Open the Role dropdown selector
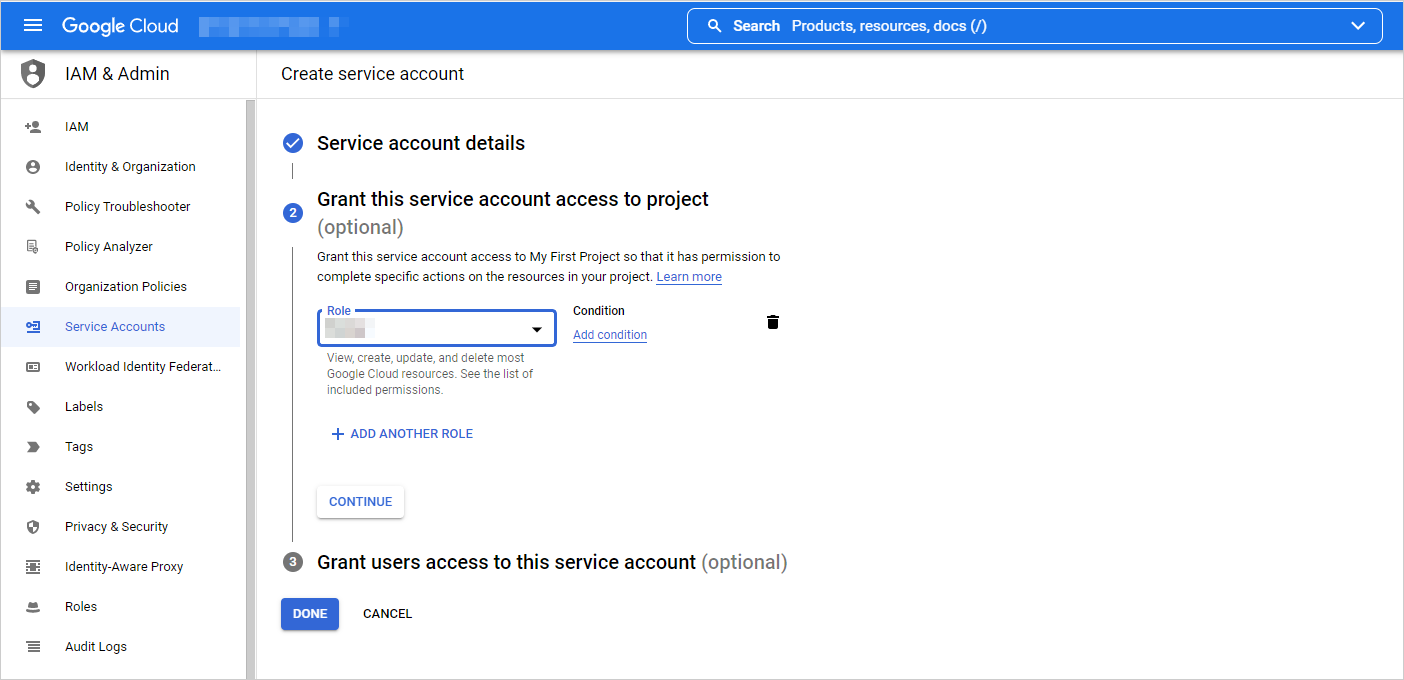Viewport: 1404px width, 680px height. coord(436,327)
